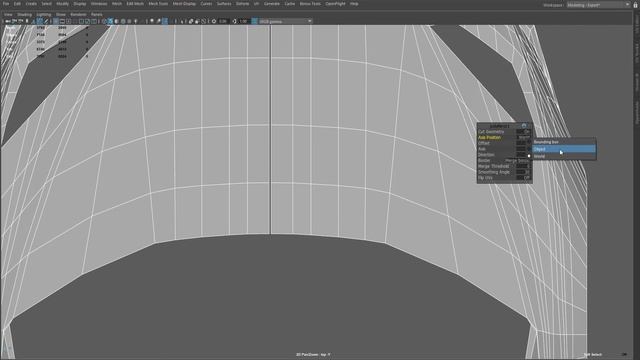Click the round icon in the in-view editor header
640x360 pixels.
coord(524,126)
